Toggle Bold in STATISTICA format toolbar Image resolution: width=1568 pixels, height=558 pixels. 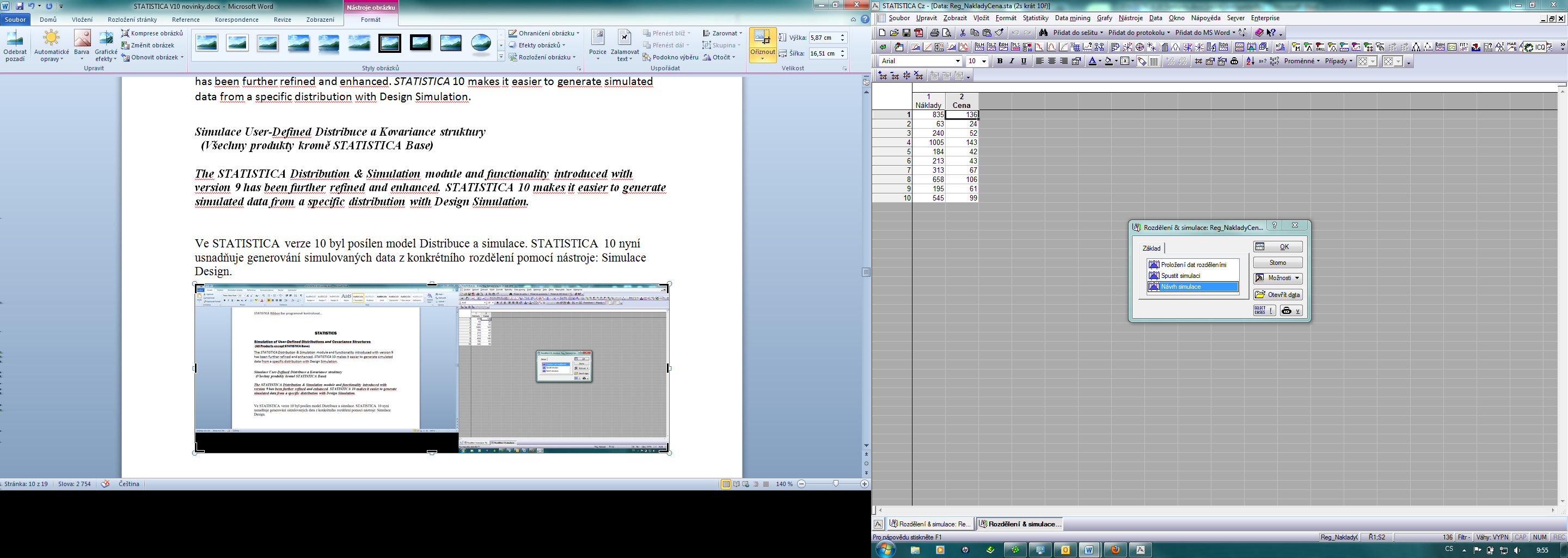click(x=1000, y=61)
